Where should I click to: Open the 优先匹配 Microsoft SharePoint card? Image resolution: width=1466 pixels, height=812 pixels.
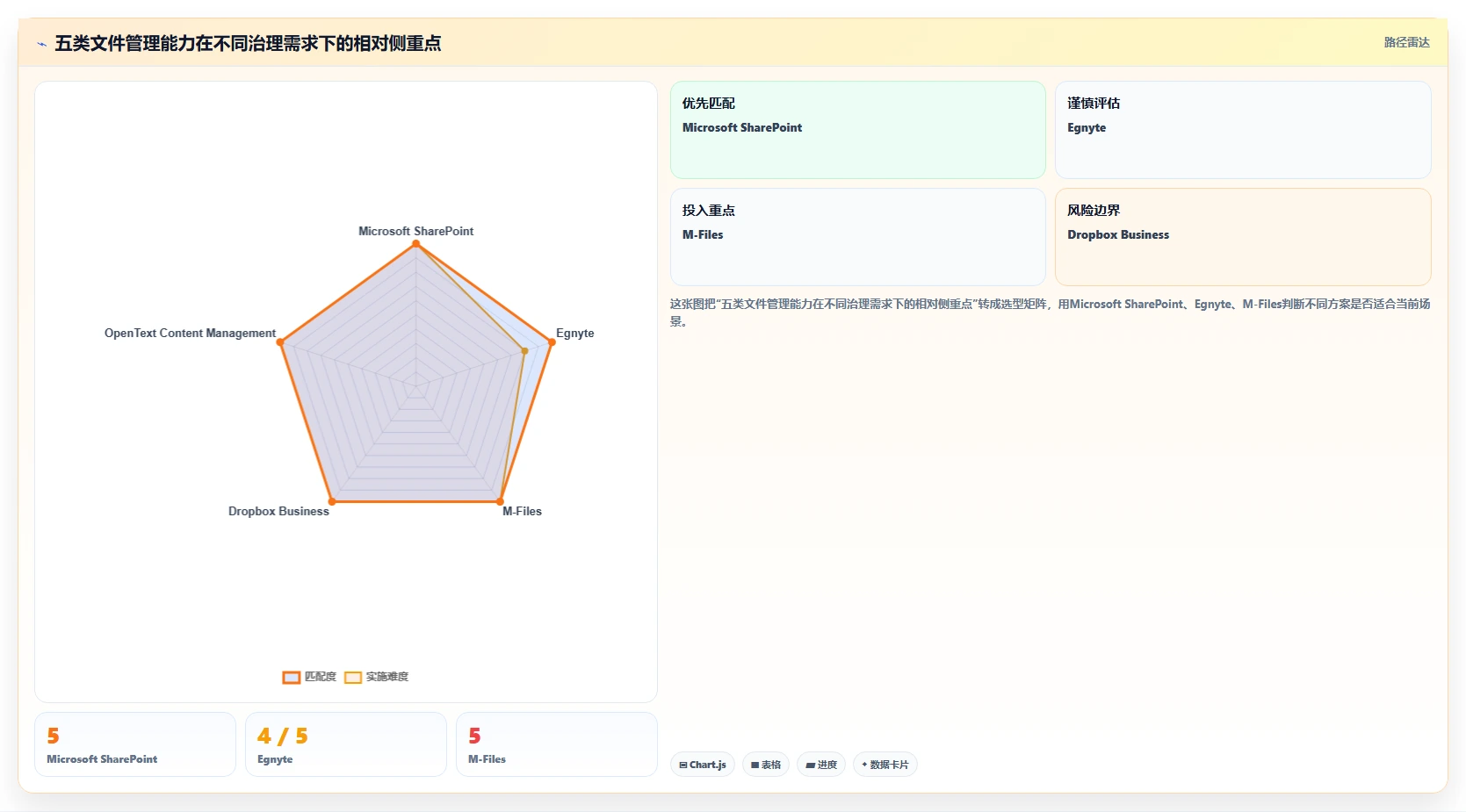pos(858,130)
